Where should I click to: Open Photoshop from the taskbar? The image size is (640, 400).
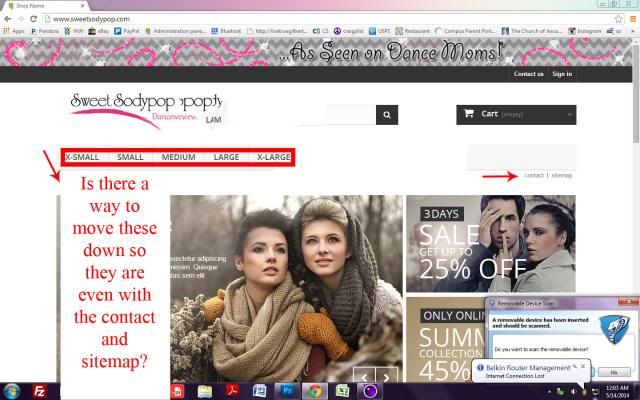[x=287, y=390]
